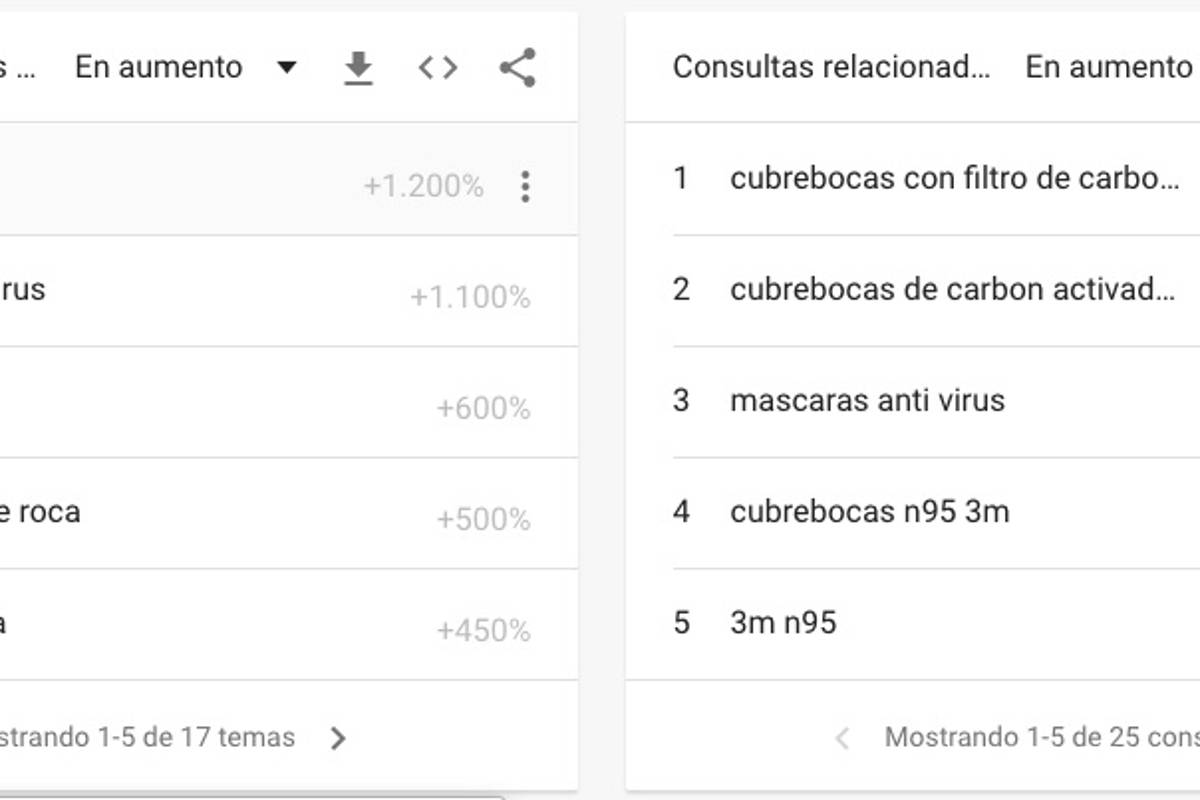Open the query 'mascaras anti virus'
Image resolution: width=1200 pixels, height=800 pixels.
coord(868,400)
